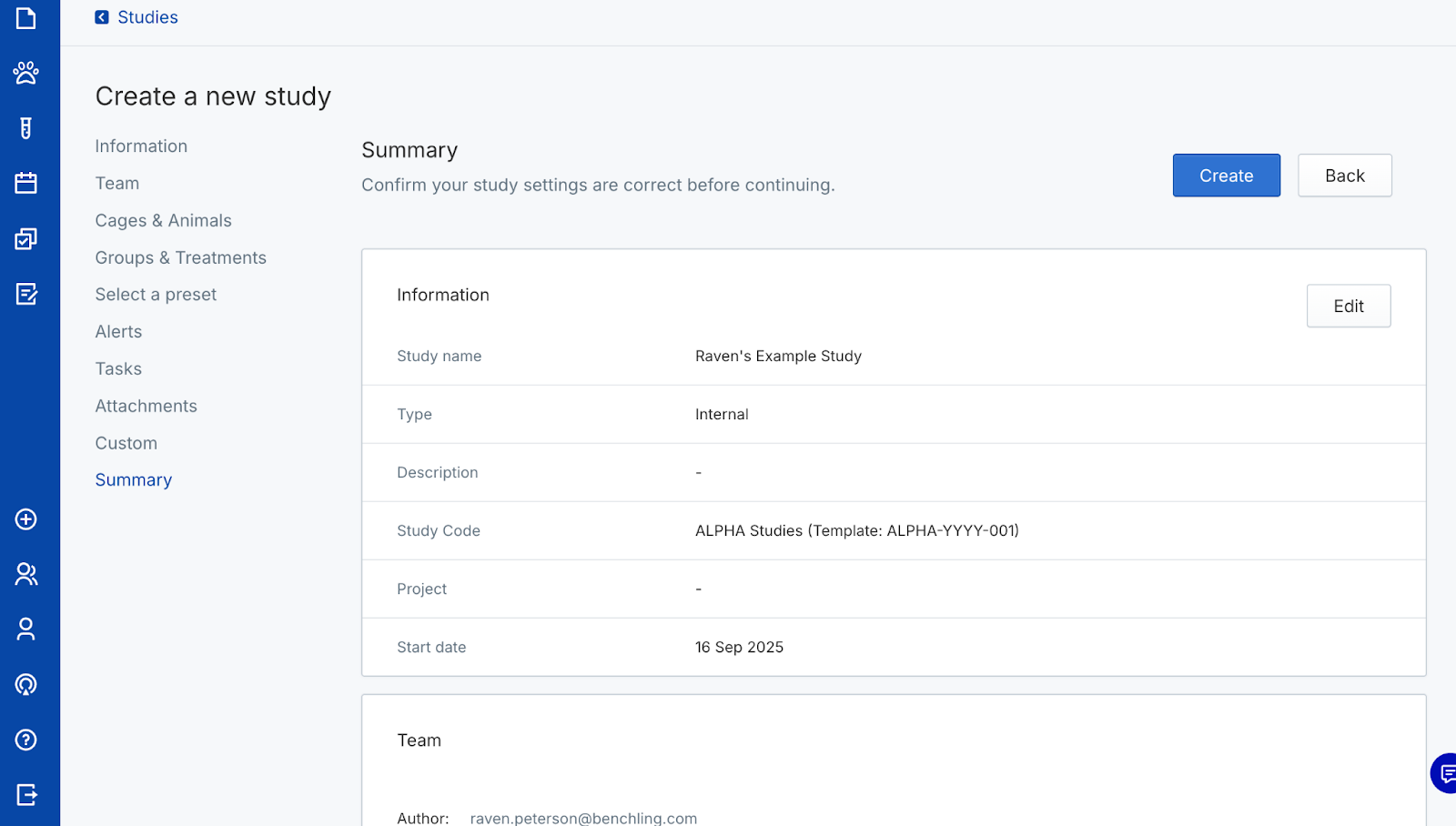Click the paw print animals icon
1456x826 pixels.
point(25,73)
